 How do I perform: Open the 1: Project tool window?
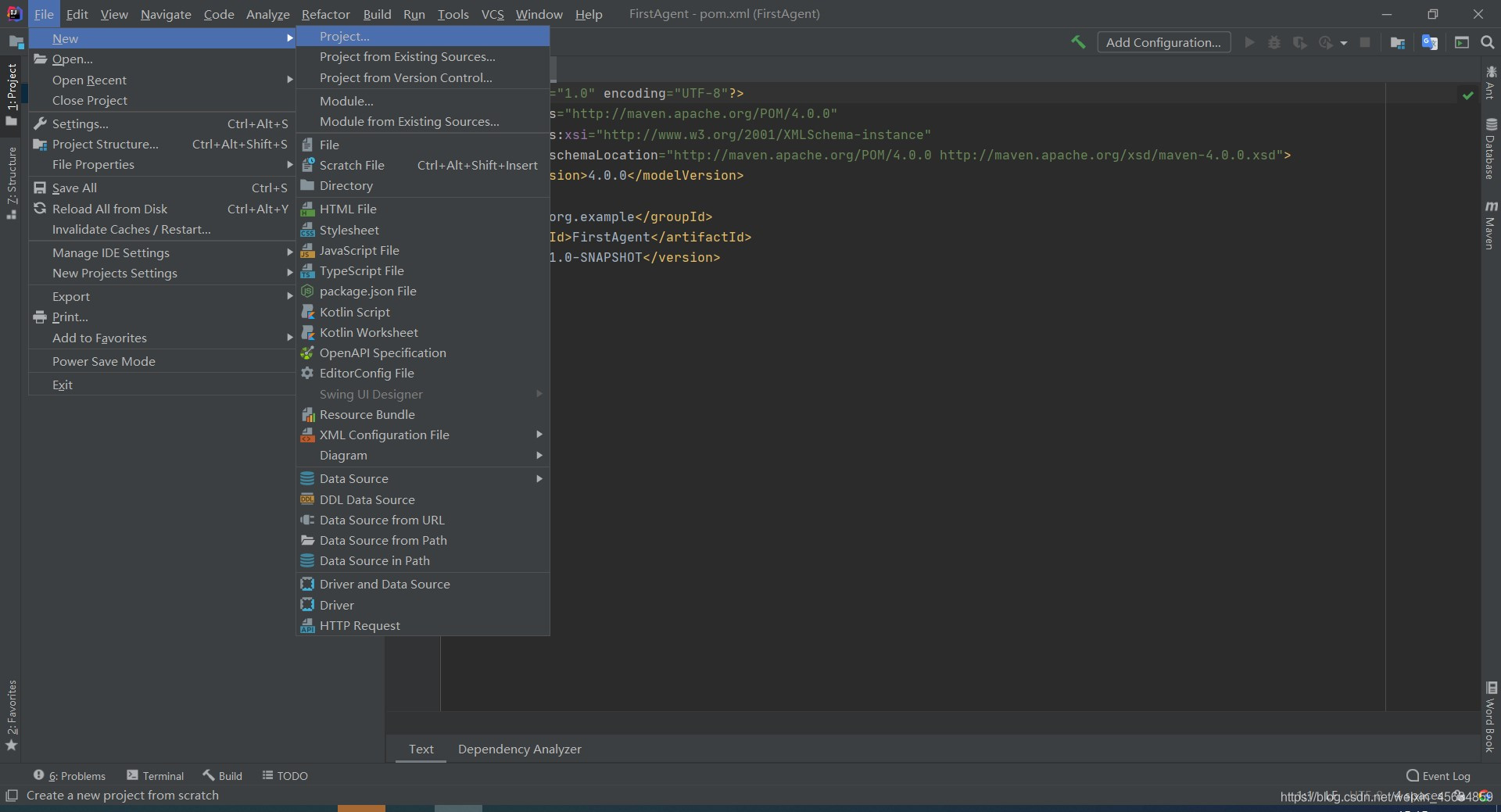pyautogui.click(x=12, y=94)
